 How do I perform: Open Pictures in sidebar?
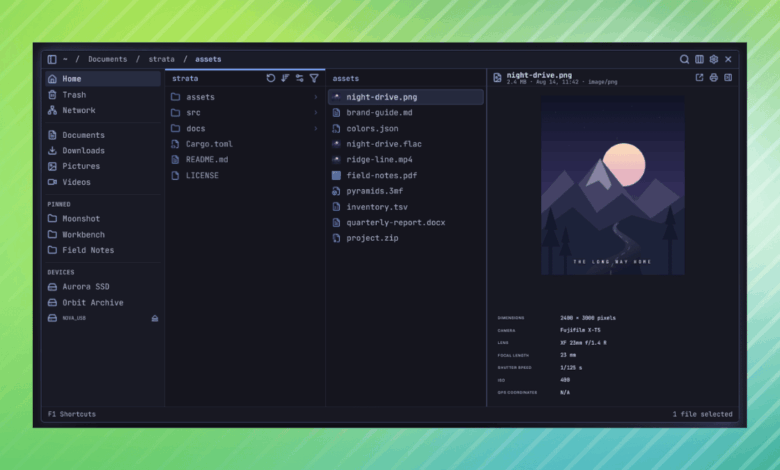coord(103,166)
